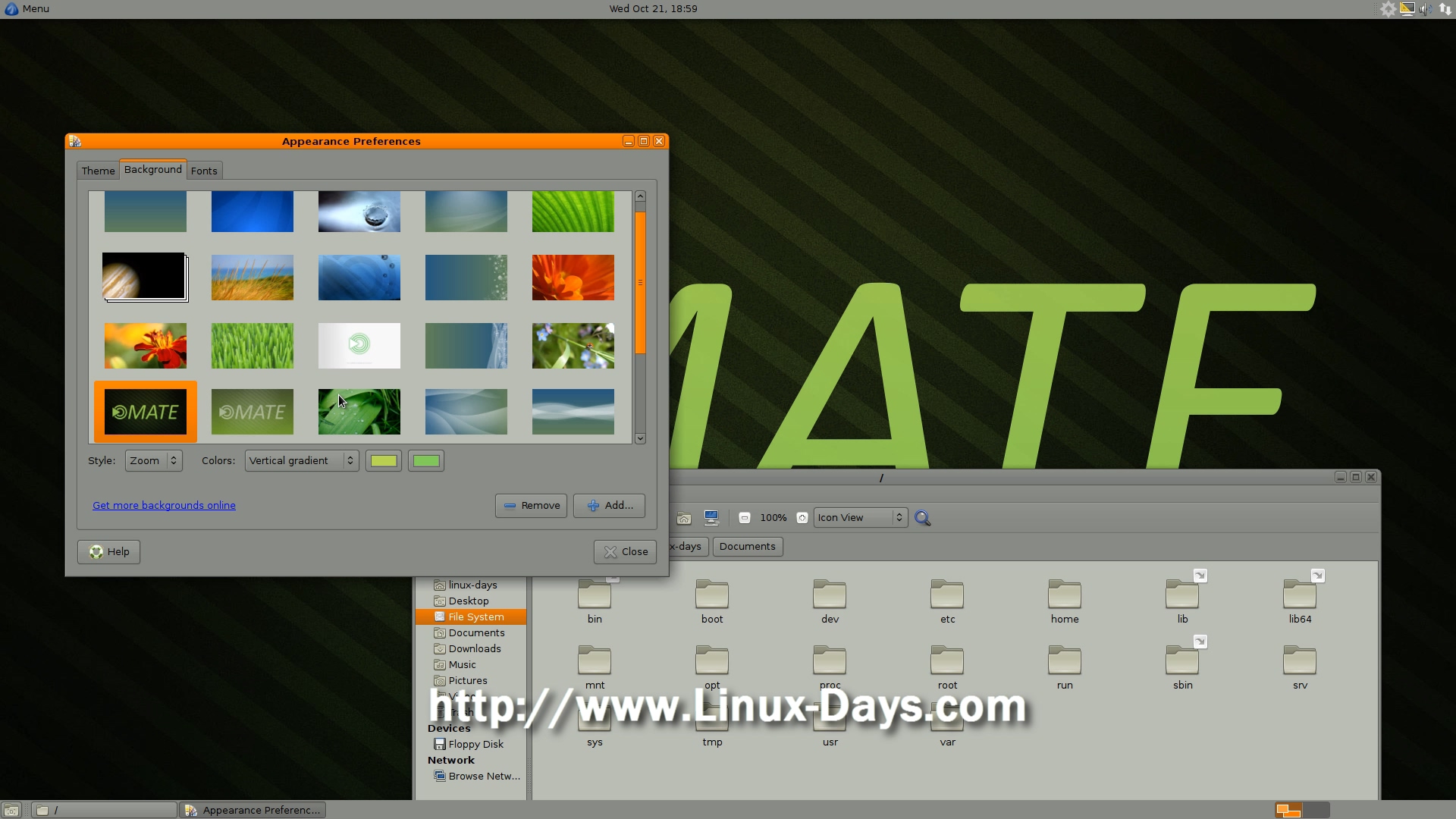Switch to the Fonts tab
Viewport: 1456px width, 819px height.
[204, 171]
